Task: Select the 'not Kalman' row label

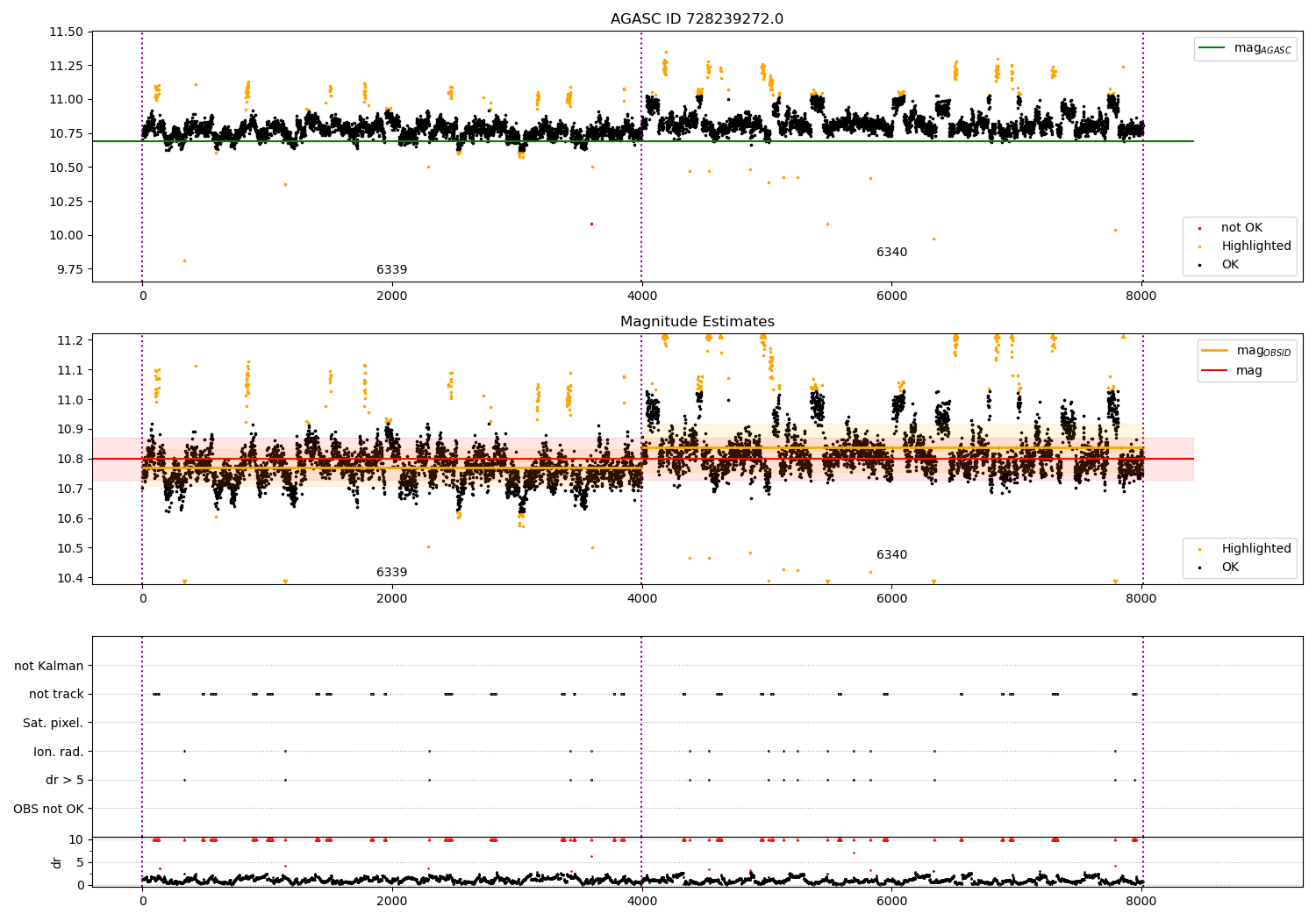Action: click(x=49, y=666)
